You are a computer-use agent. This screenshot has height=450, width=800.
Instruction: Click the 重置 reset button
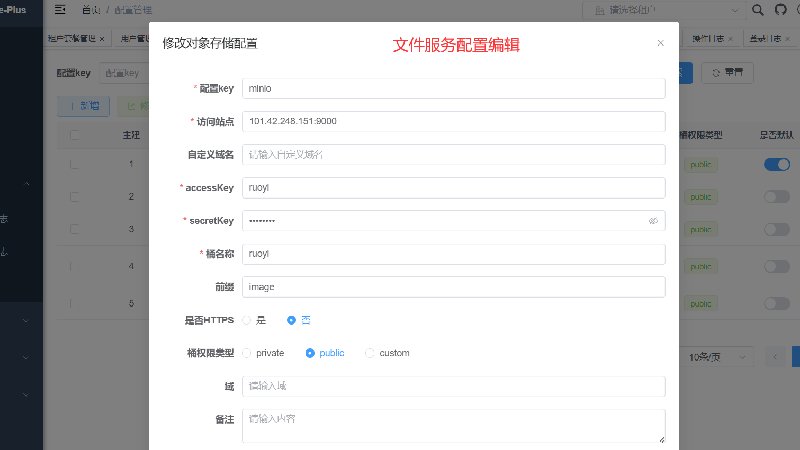(727, 72)
